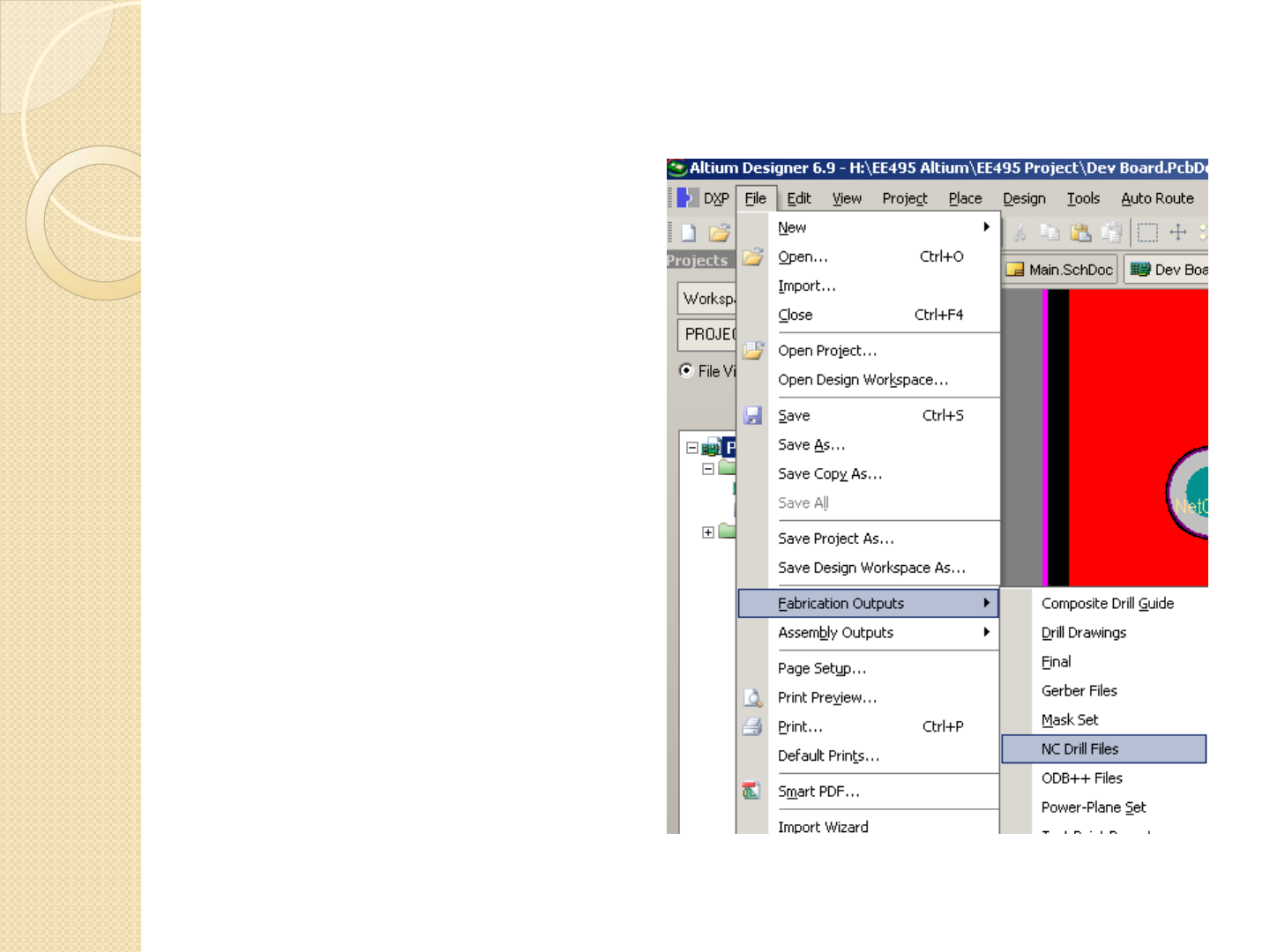Open the Assembly Outputs submenu

click(869, 633)
